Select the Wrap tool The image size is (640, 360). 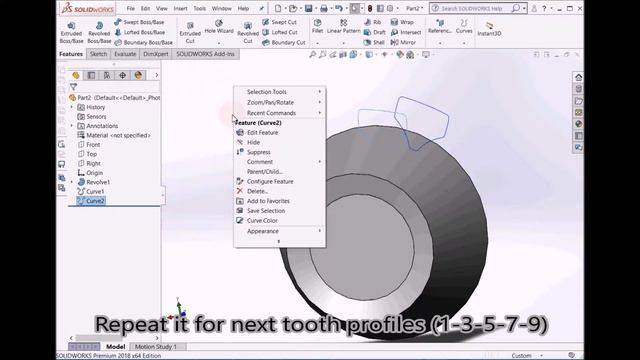click(402, 22)
